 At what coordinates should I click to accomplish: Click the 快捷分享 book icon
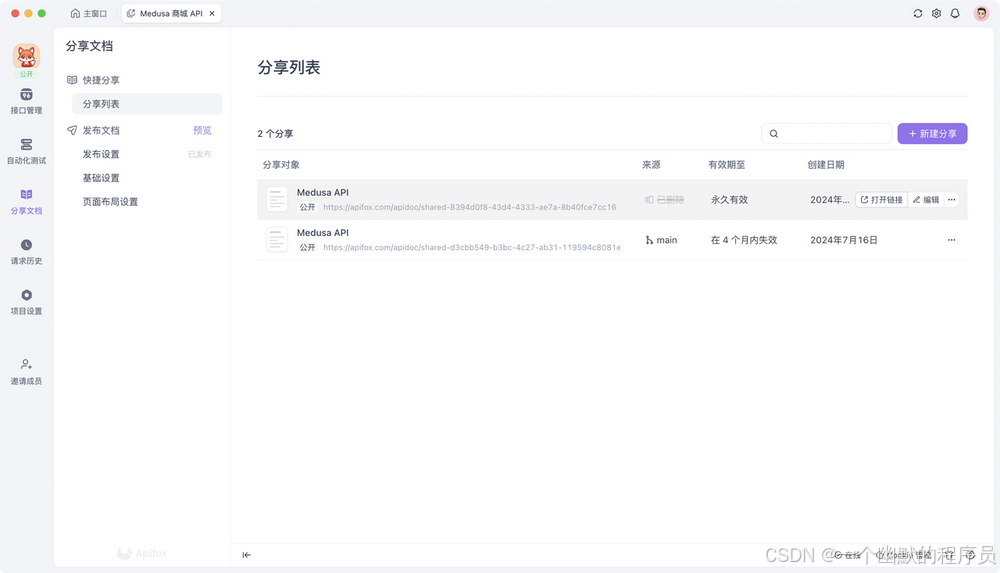72,80
